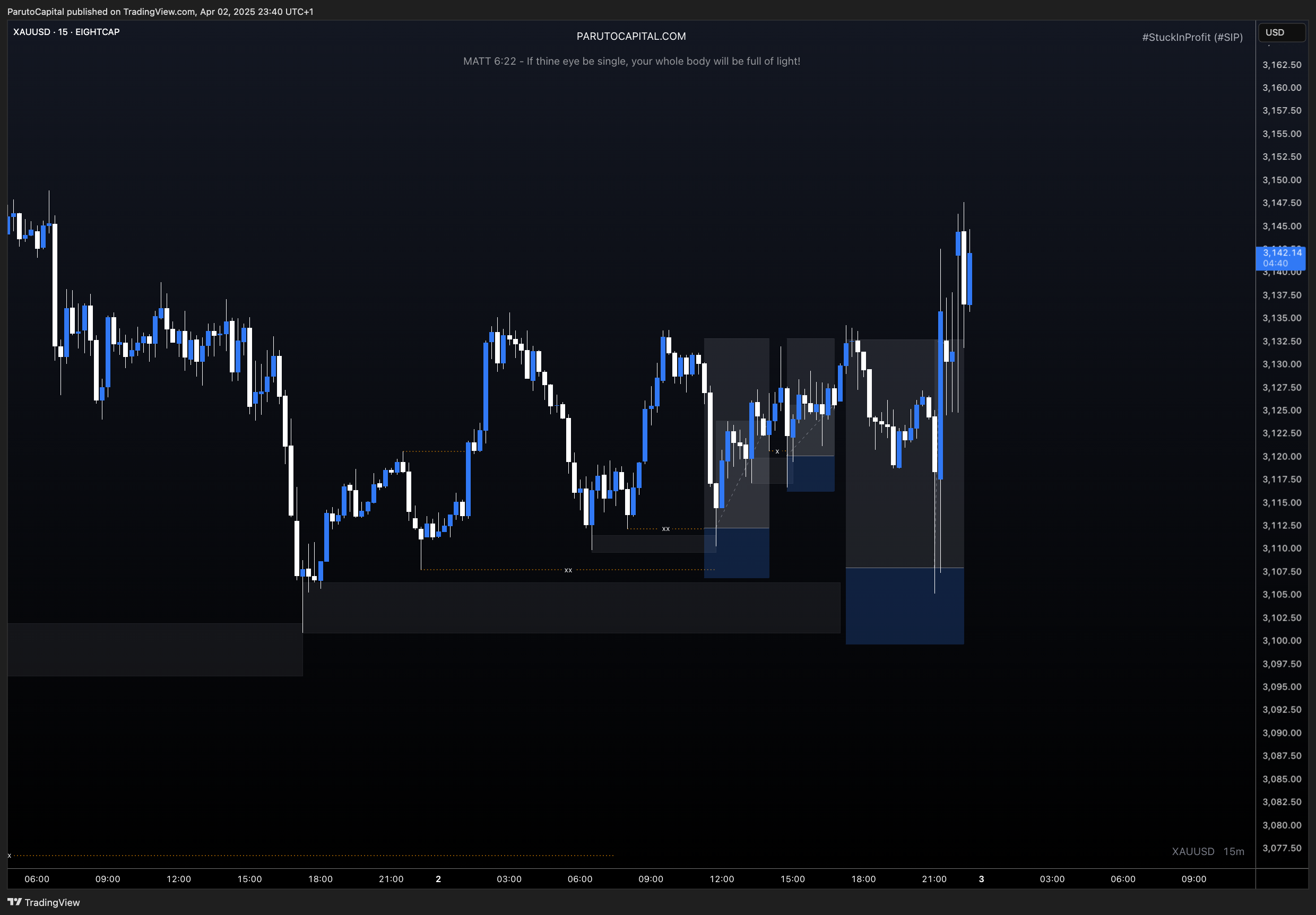This screenshot has width=1316, height=915.
Task: Click the 3,160.00 price axis label
Action: pos(1282,88)
